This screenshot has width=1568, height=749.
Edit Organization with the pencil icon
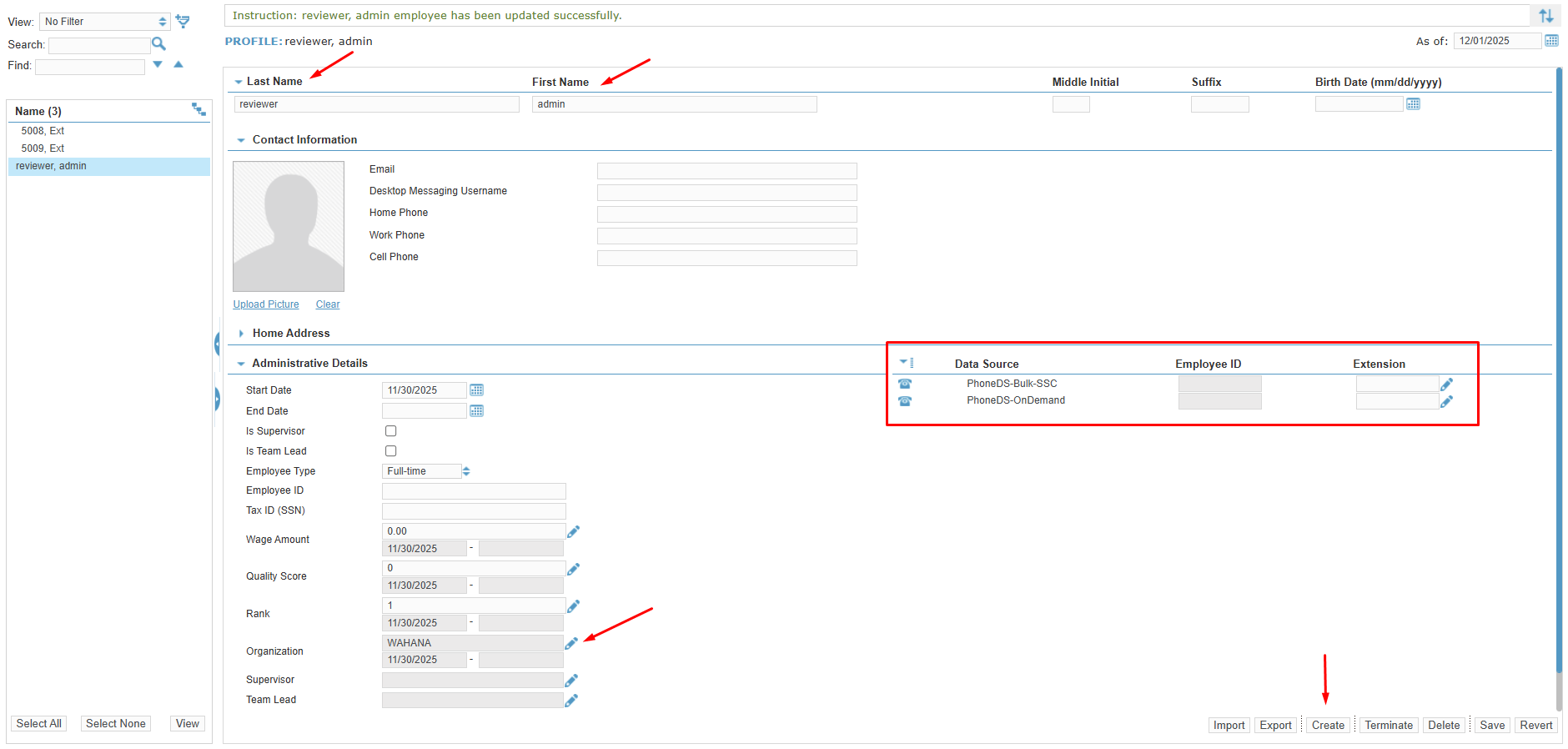click(571, 643)
